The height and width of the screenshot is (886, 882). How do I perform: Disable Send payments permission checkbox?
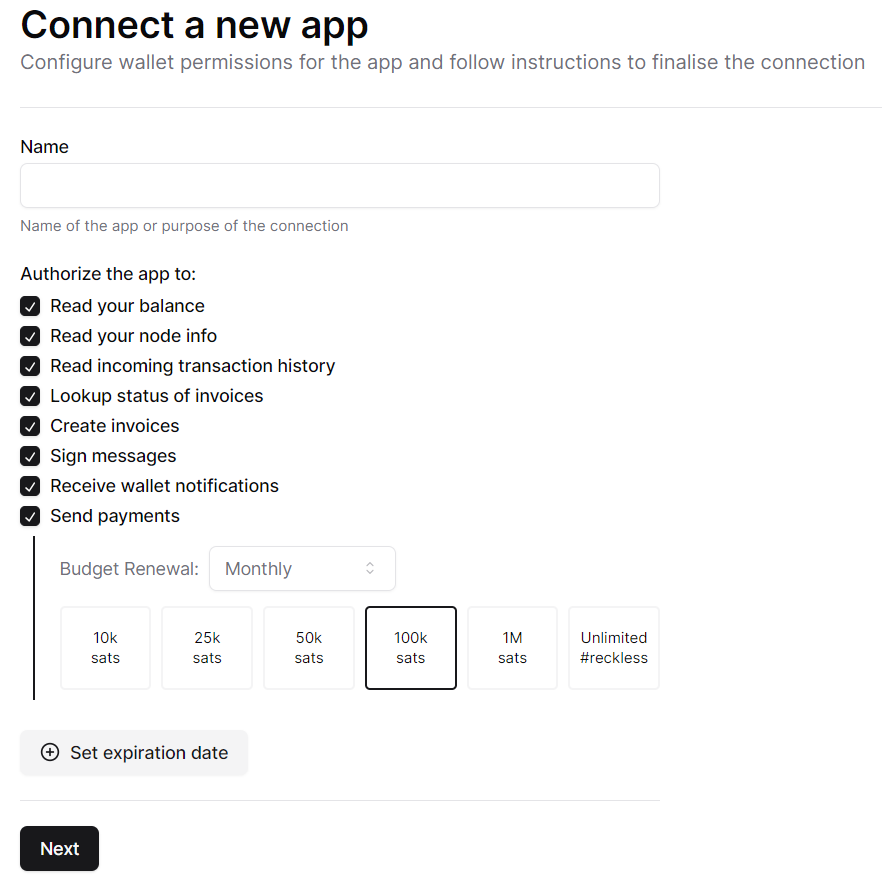click(x=30, y=516)
